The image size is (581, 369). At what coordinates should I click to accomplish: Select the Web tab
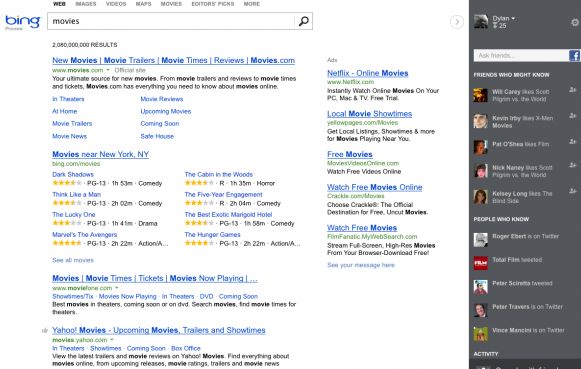point(59,4)
